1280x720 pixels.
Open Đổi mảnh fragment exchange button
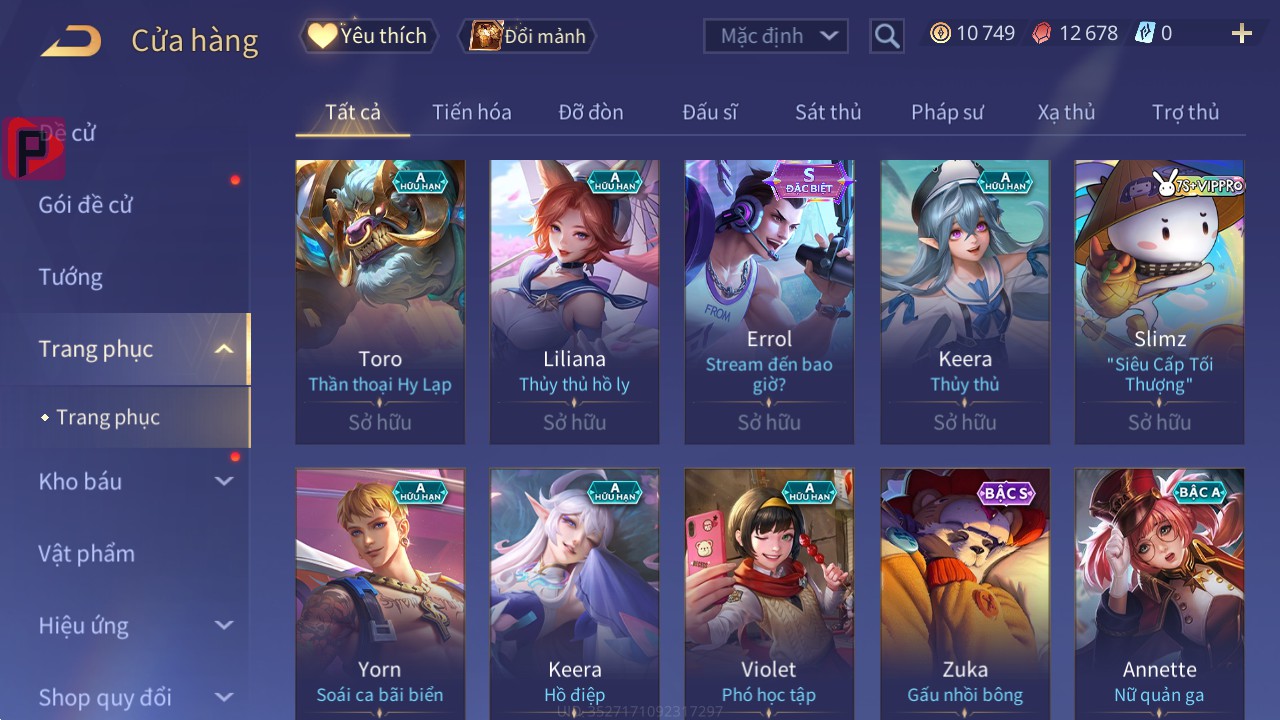click(527, 36)
